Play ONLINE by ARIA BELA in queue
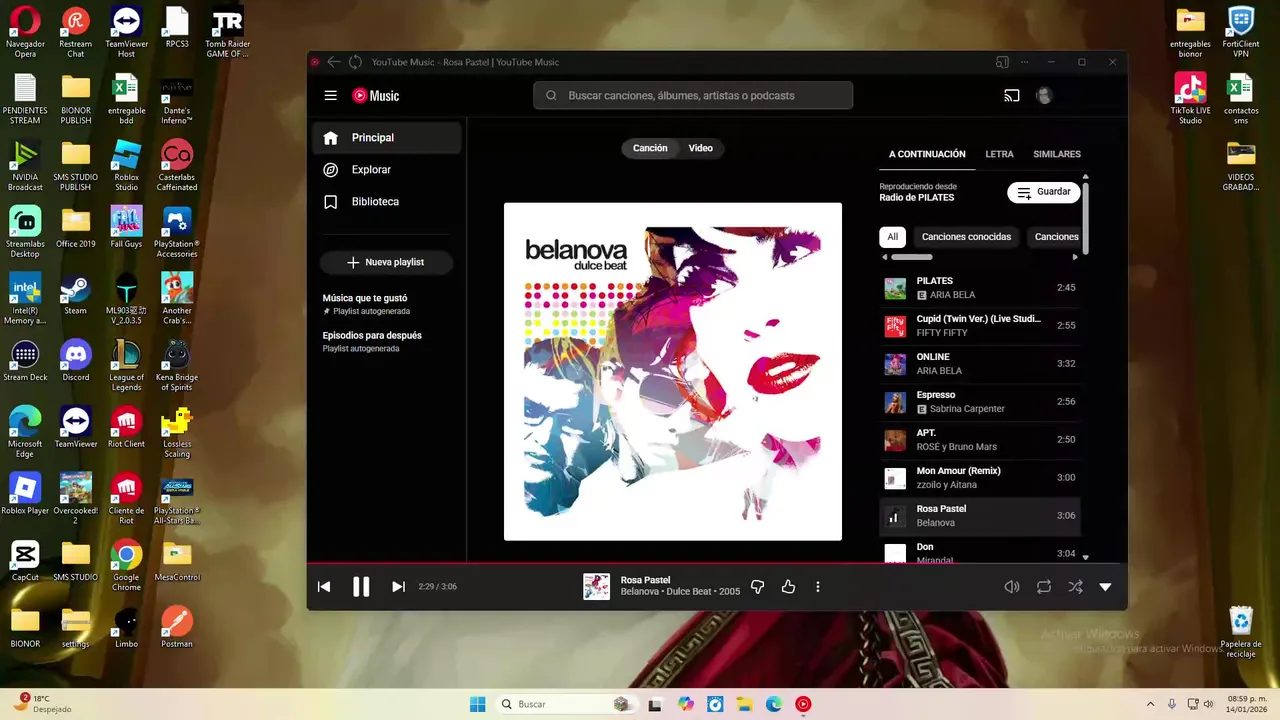 pos(980,364)
